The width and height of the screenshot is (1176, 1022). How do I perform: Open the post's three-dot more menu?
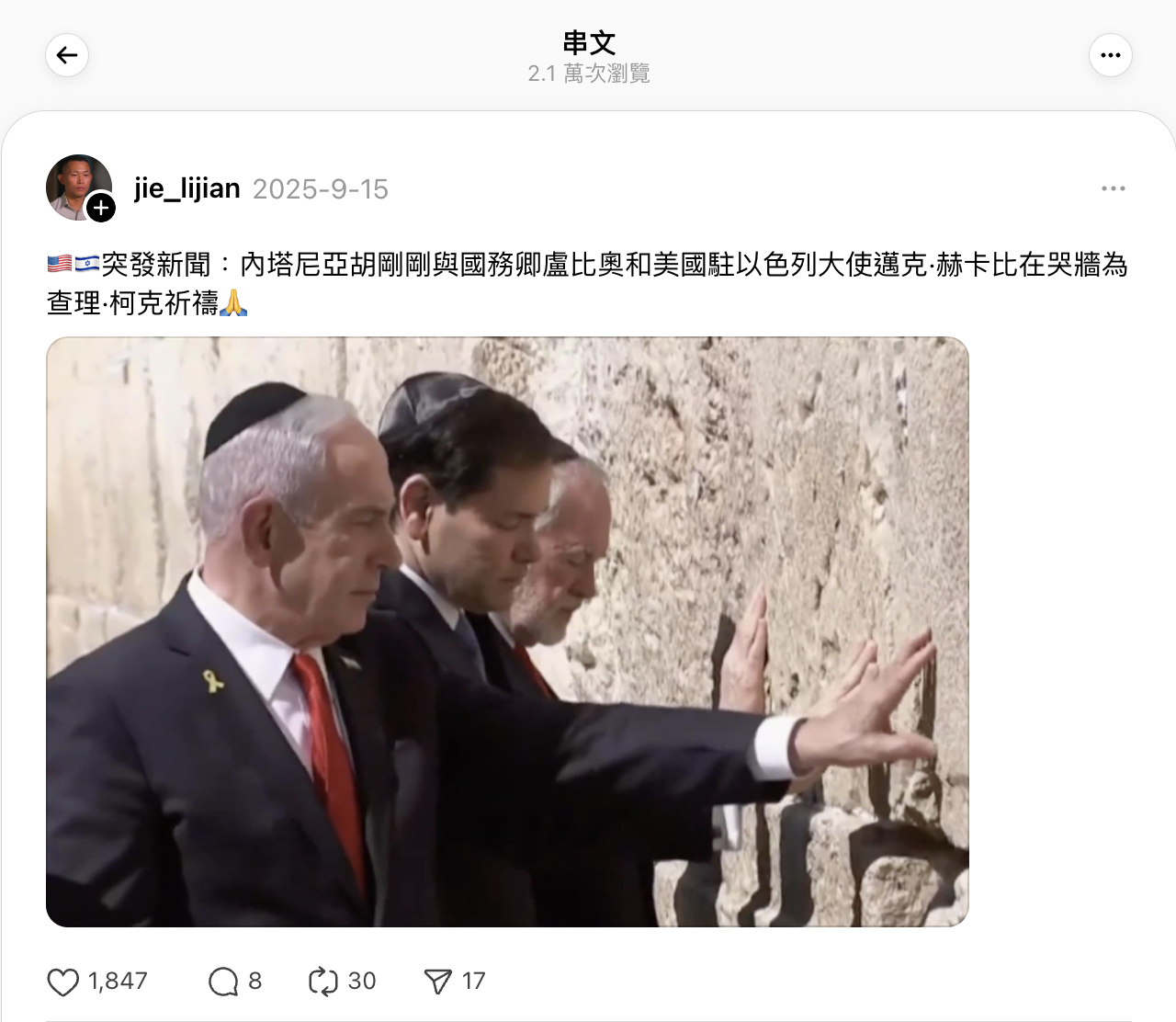(1114, 188)
